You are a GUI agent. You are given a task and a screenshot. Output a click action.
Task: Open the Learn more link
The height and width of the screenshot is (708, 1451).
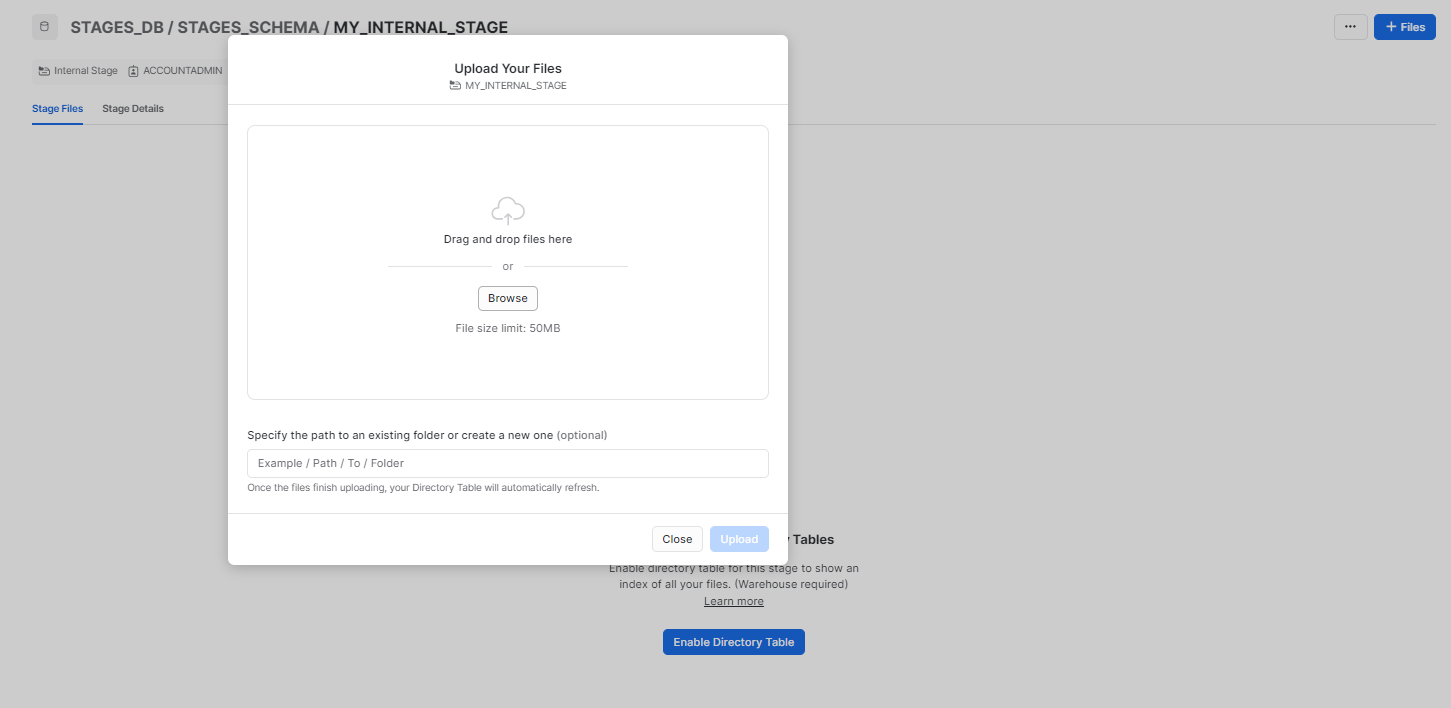[x=733, y=600]
